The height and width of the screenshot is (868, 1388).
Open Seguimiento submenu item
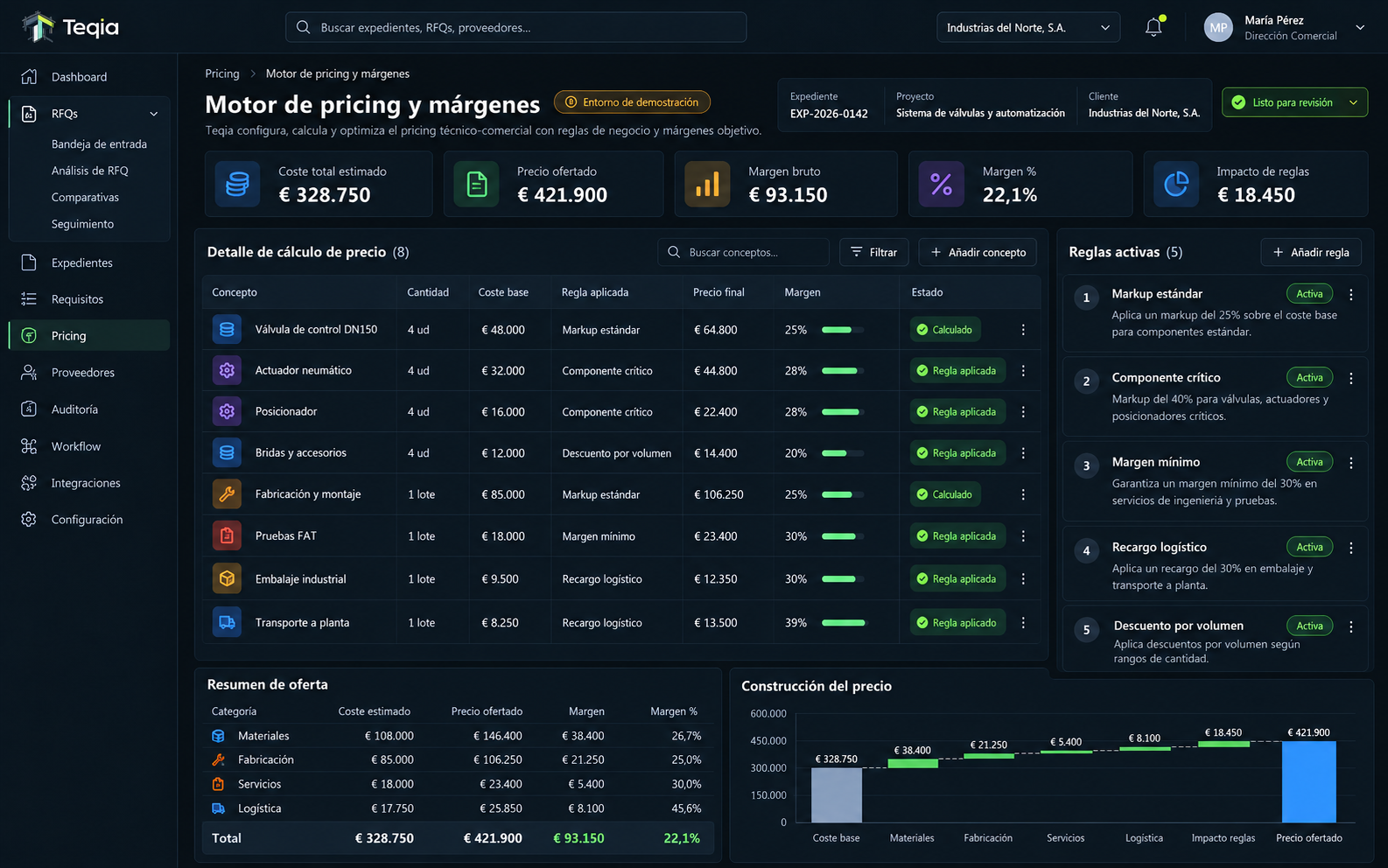point(82,224)
